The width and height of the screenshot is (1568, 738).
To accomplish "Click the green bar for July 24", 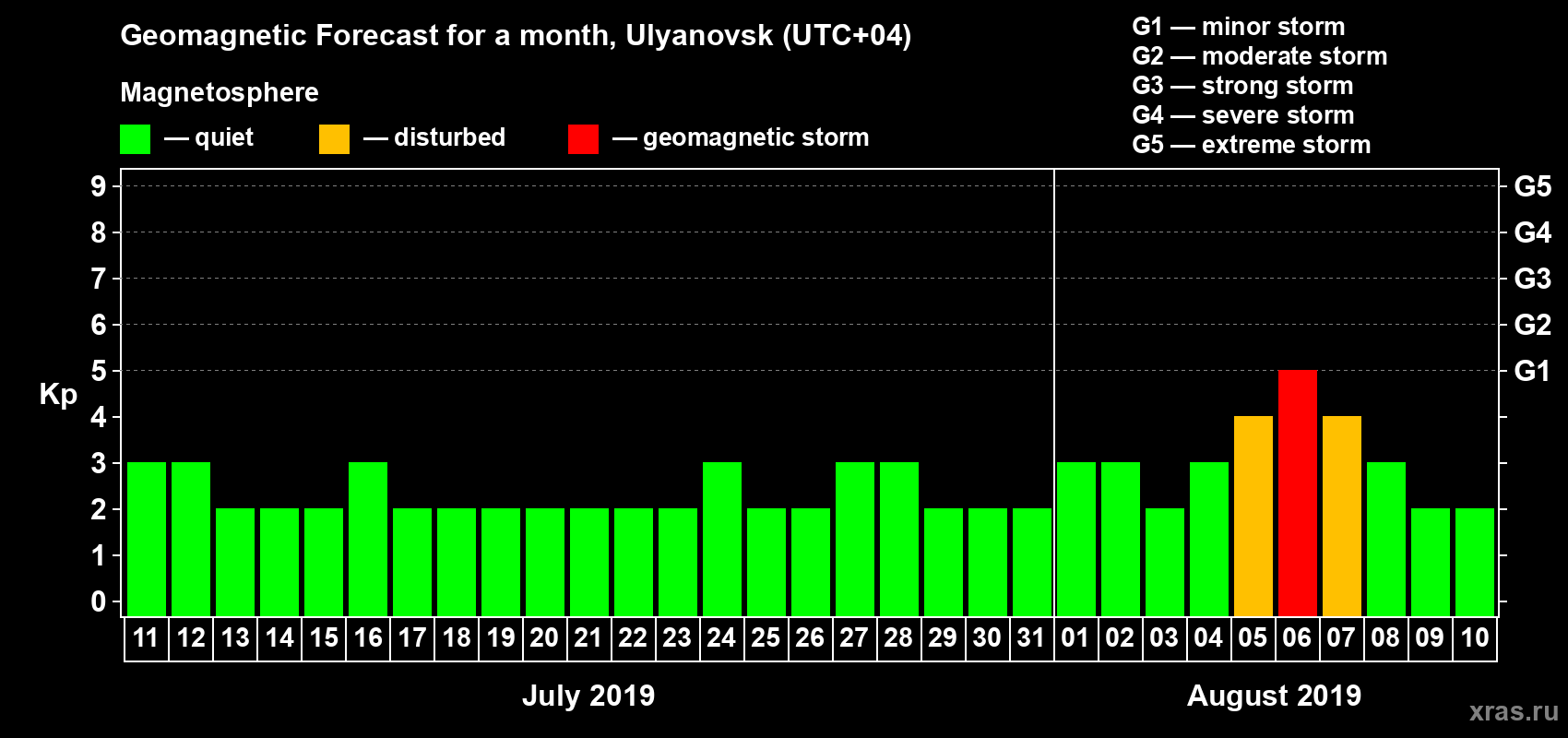I will (x=721, y=540).
